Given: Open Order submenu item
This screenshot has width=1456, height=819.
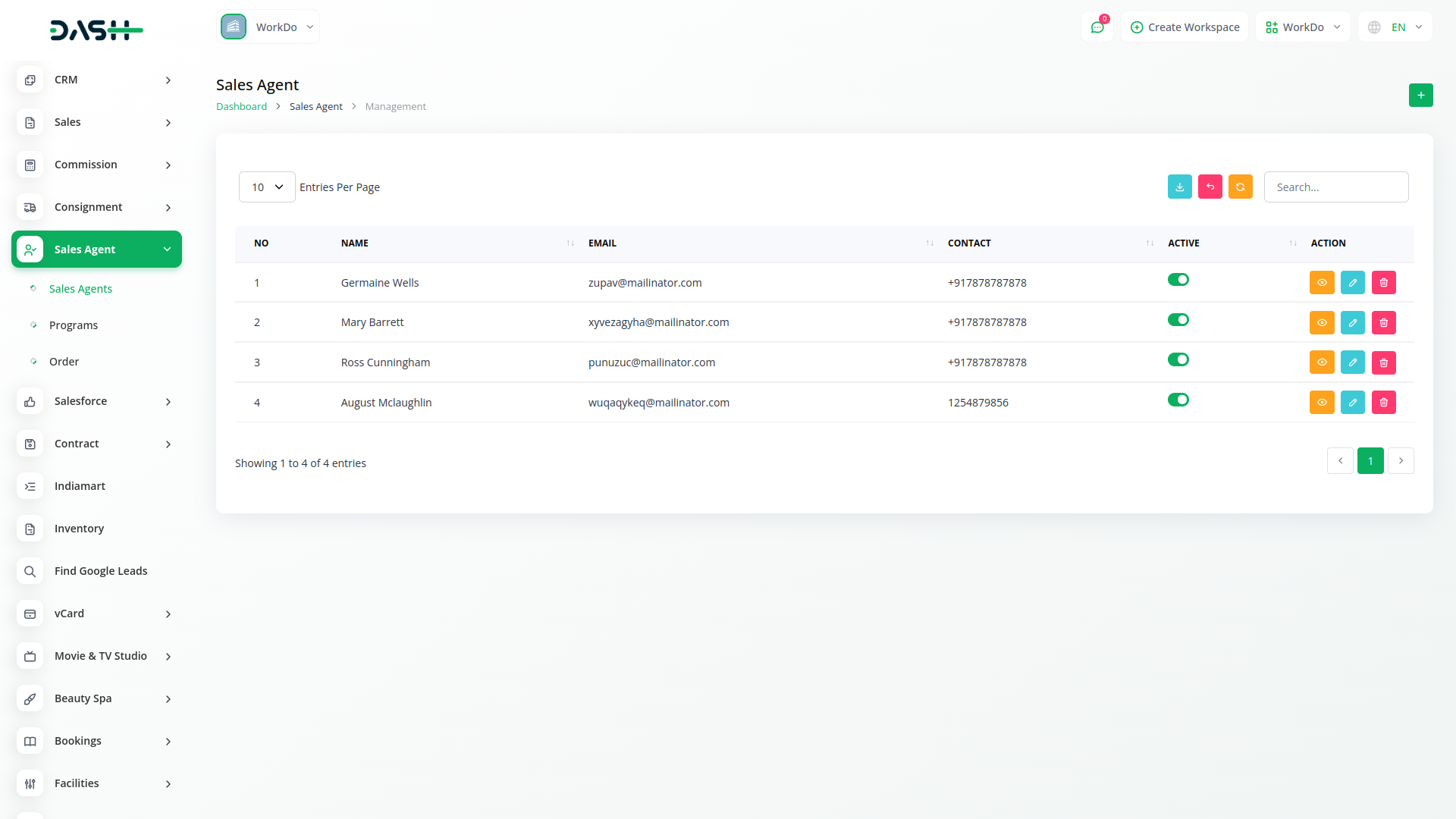Looking at the screenshot, I should coord(64,362).
